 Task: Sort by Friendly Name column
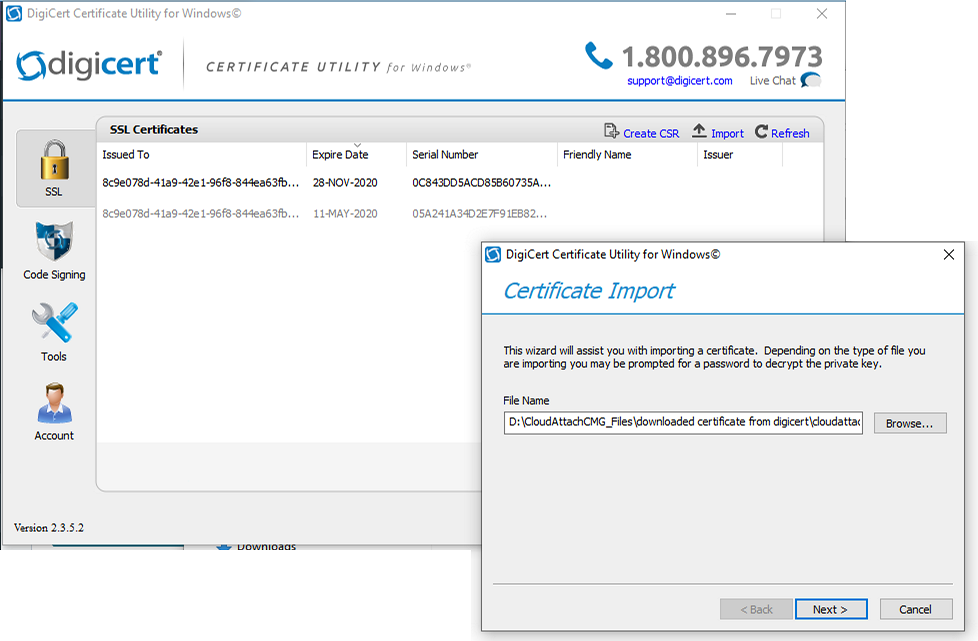627,155
